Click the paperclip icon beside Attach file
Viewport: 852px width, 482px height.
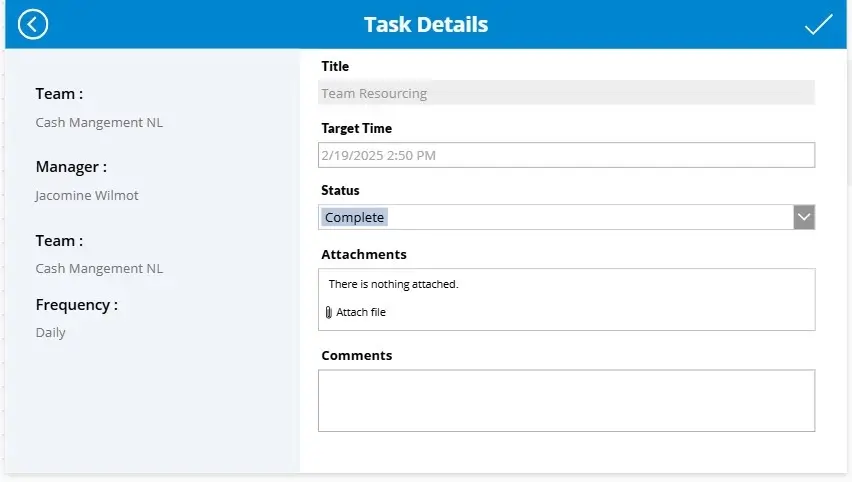tap(328, 312)
